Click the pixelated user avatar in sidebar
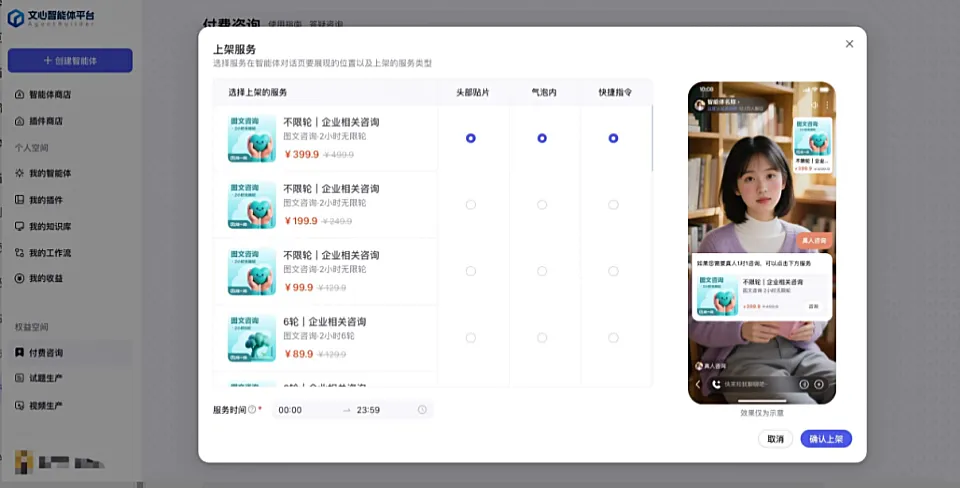960x488 pixels. (x=23, y=460)
